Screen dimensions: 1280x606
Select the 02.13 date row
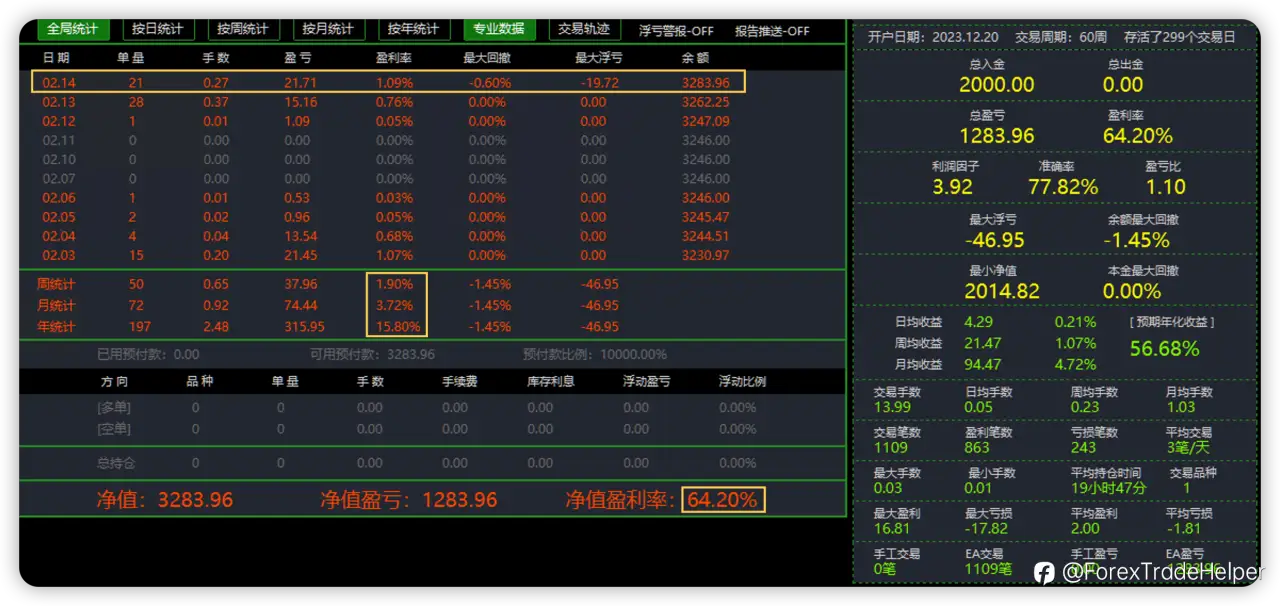pos(388,102)
